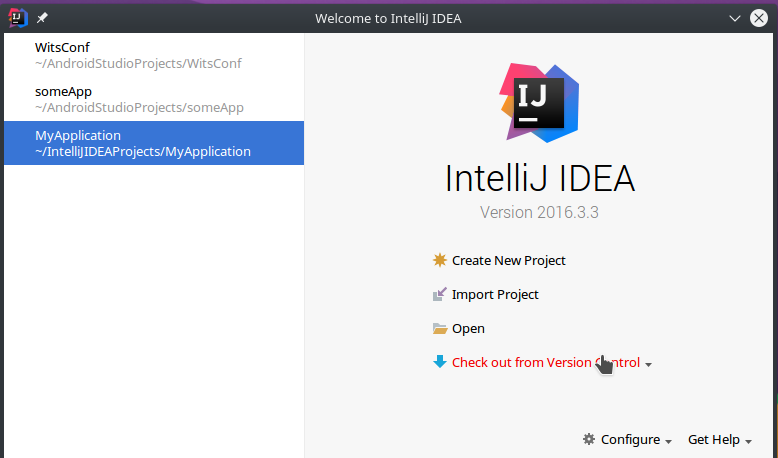Open the WitsConf recent project
This screenshot has height=458, width=778.
point(154,55)
